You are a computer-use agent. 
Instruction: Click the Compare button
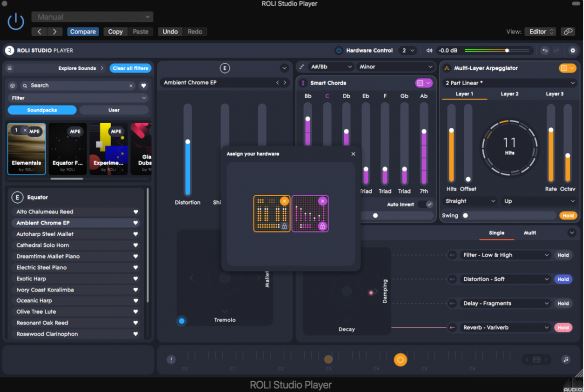pyautogui.click(x=83, y=32)
